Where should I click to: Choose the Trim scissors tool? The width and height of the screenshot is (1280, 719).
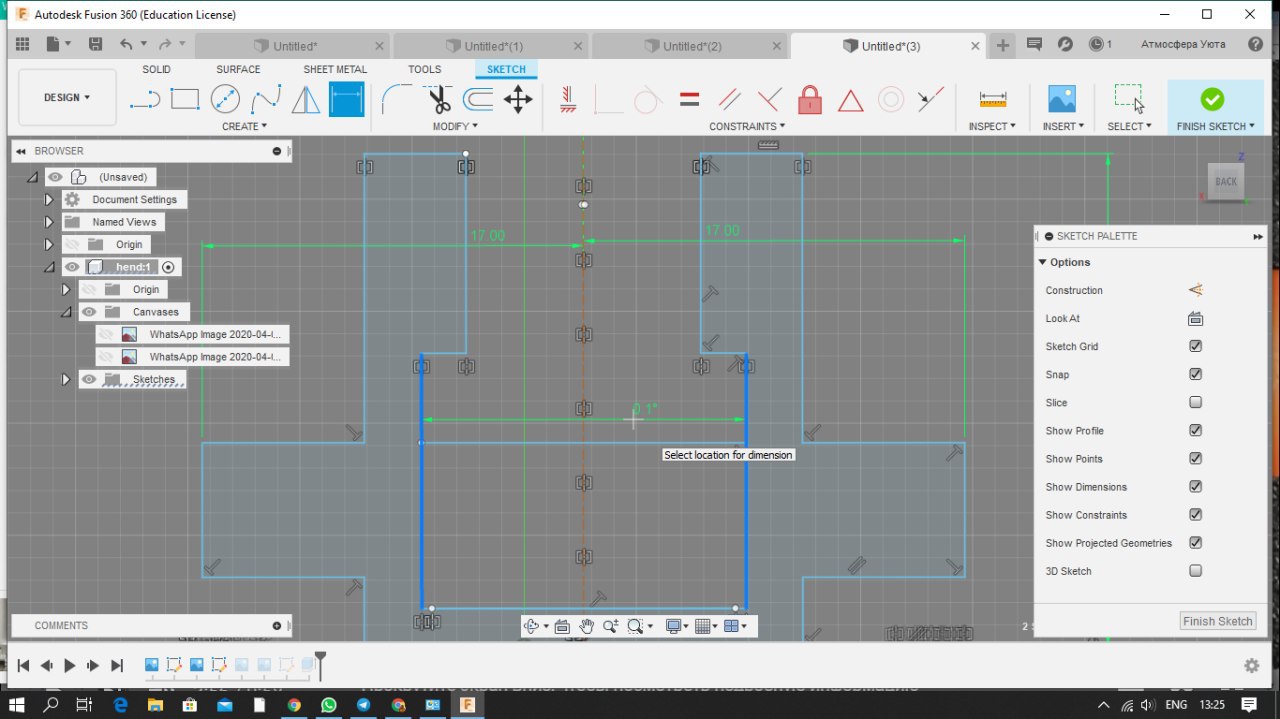click(x=439, y=99)
